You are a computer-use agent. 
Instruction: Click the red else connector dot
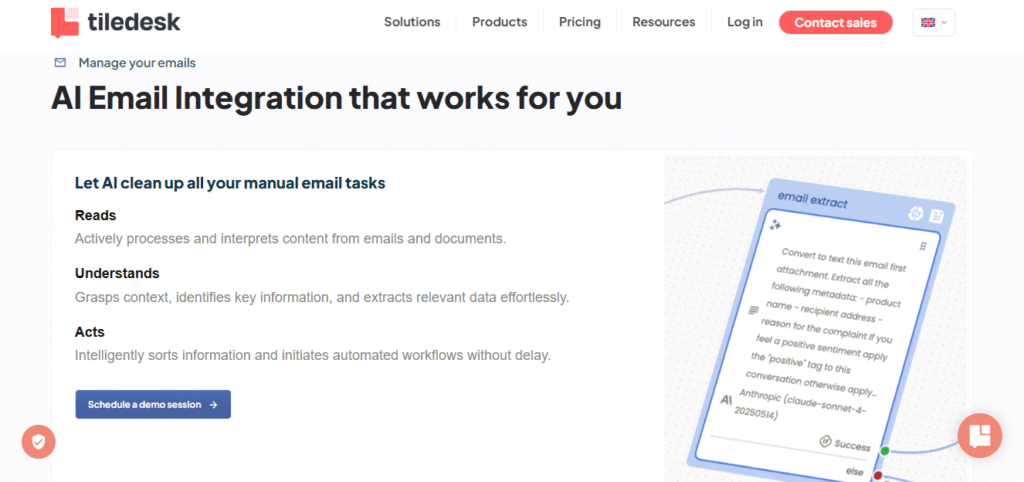pos(878,475)
